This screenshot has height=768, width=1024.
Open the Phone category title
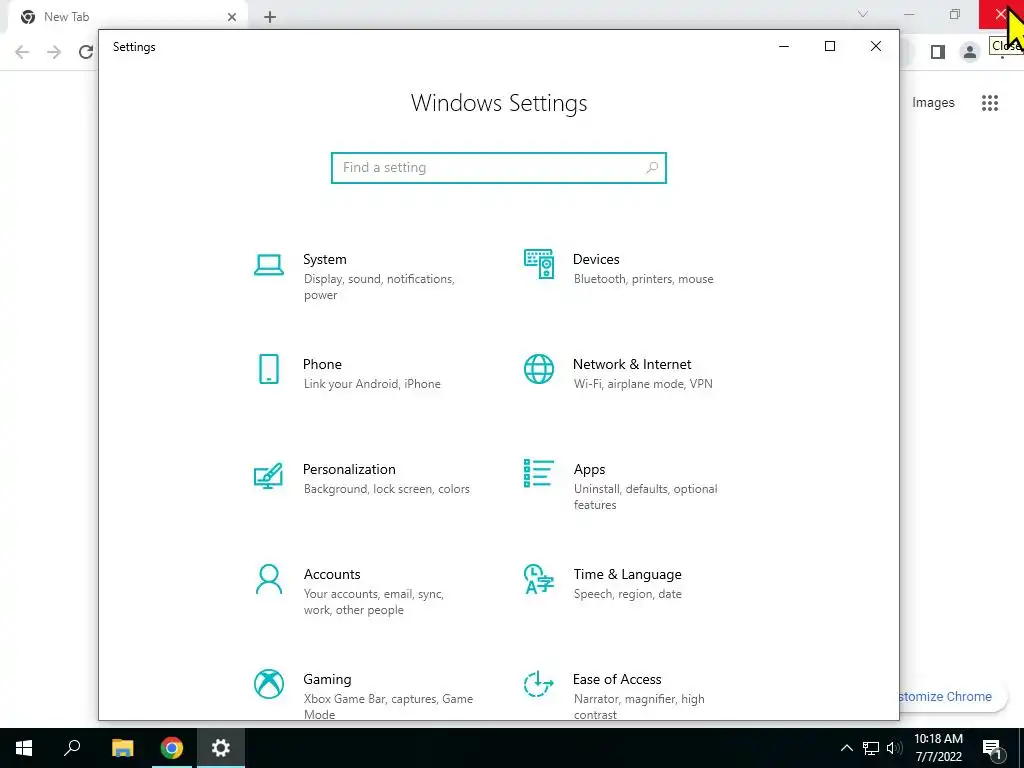click(x=322, y=364)
